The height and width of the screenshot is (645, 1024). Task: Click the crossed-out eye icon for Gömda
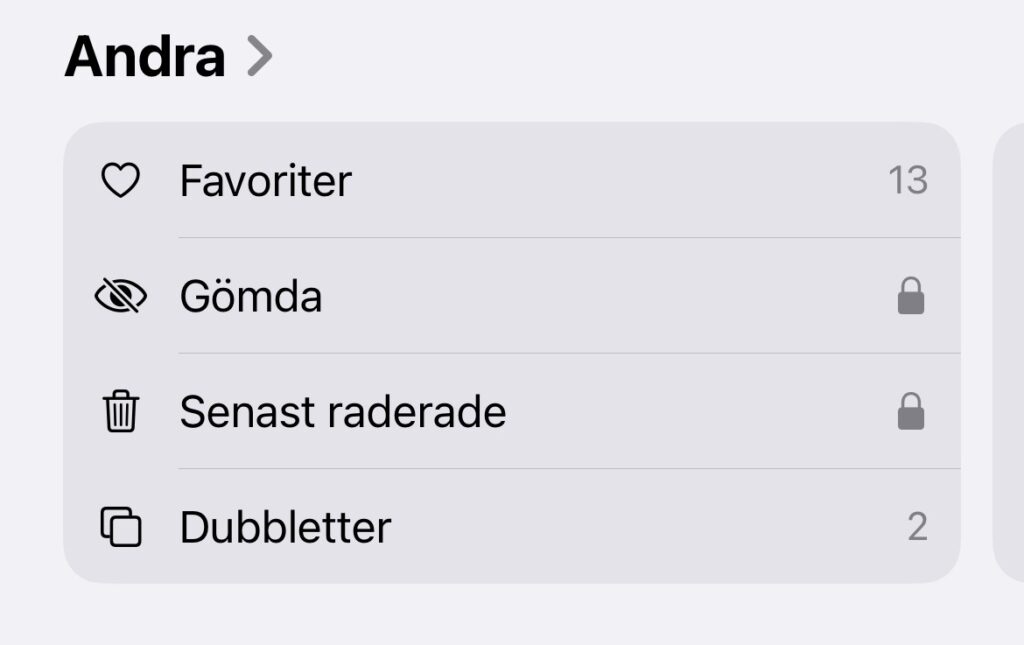121,296
